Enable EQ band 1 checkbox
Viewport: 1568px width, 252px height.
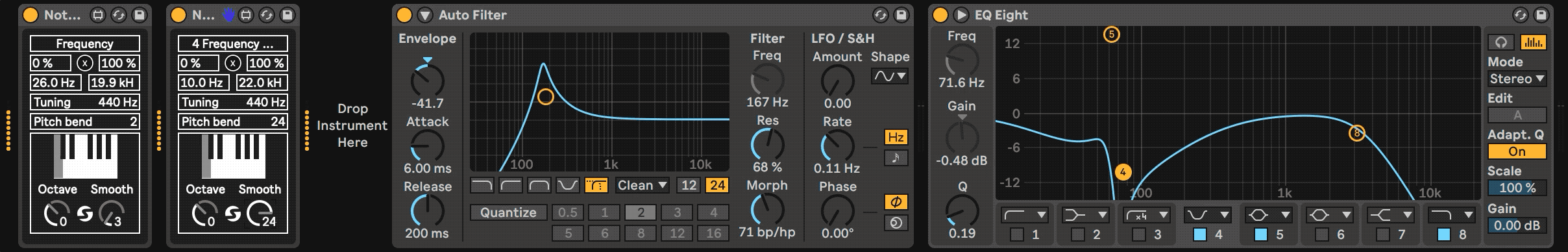(1017, 234)
